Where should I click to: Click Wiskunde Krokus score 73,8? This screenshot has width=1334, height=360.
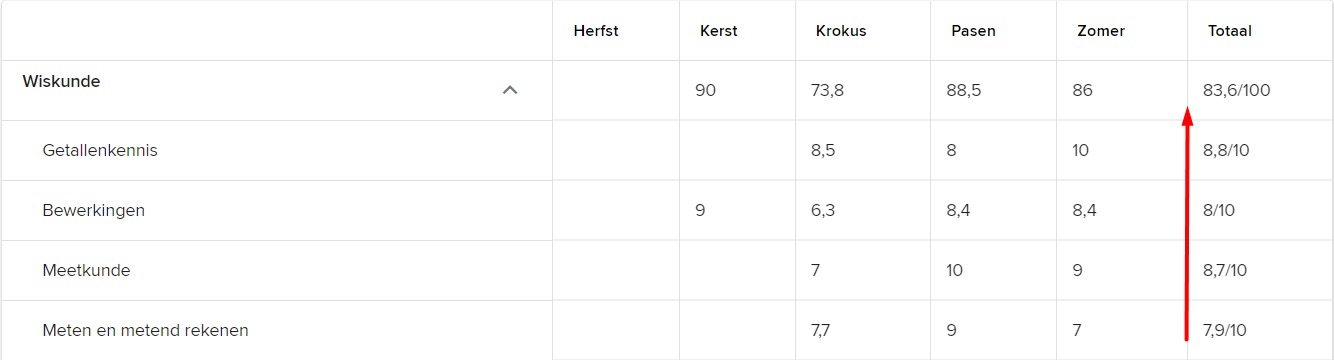pyautogui.click(x=827, y=90)
